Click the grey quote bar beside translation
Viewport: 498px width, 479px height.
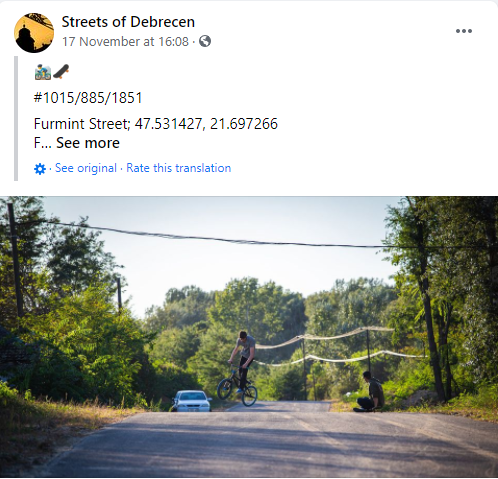click(16, 118)
